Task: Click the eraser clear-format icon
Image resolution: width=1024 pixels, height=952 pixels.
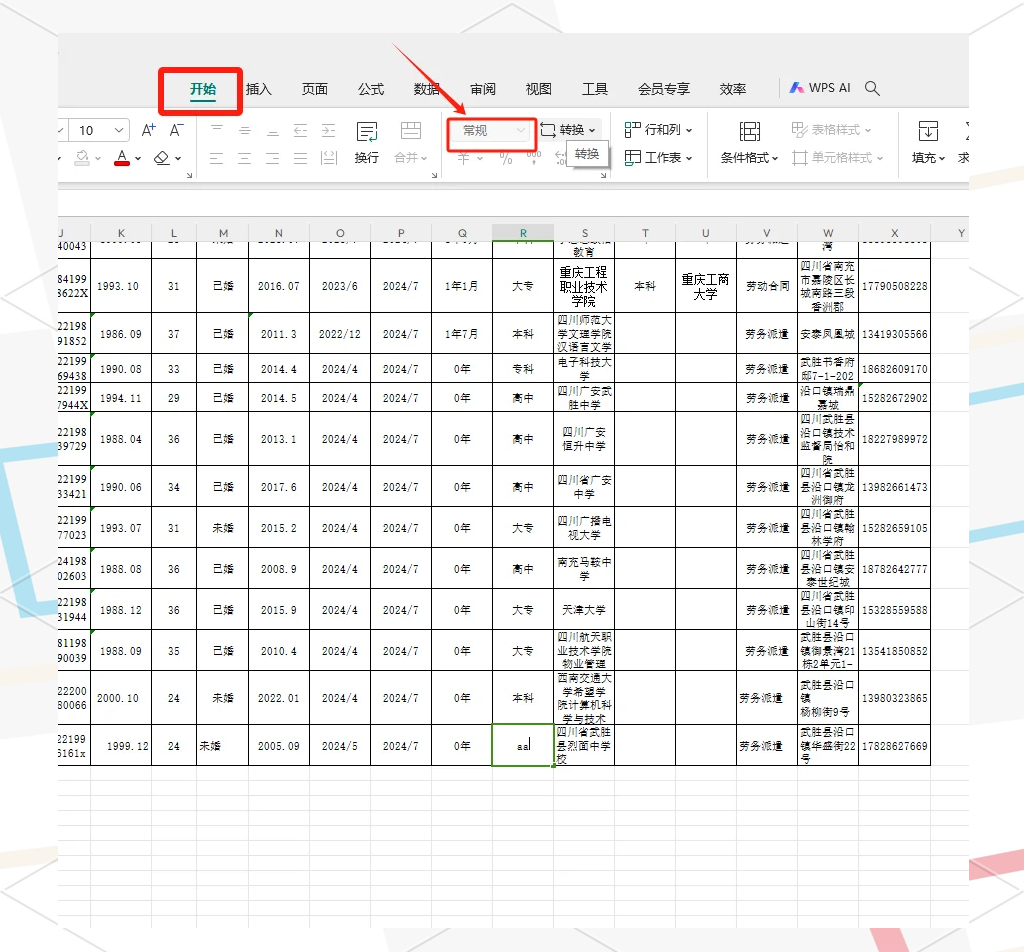Action: coord(162,157)
